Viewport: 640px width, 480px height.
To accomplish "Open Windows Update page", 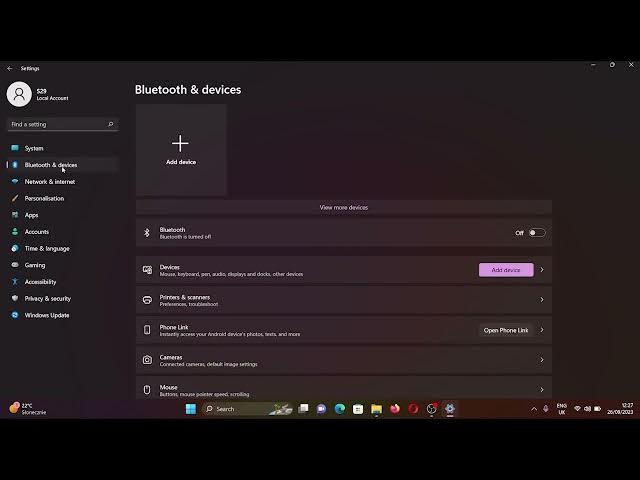I will 63,316.
